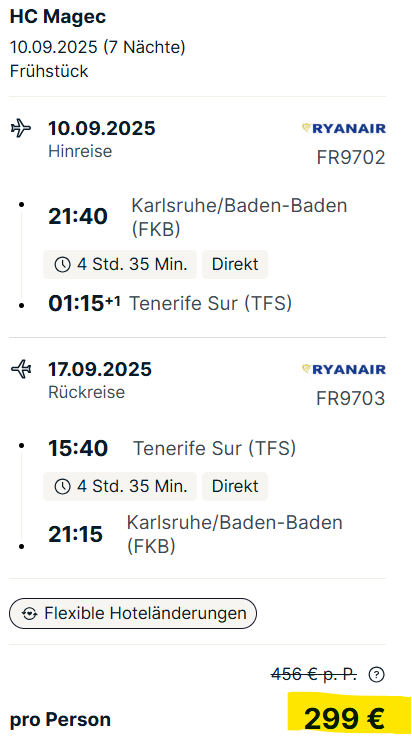Click flight number FR9702
The image size is (412, 744).
click(x=351, y=158)
